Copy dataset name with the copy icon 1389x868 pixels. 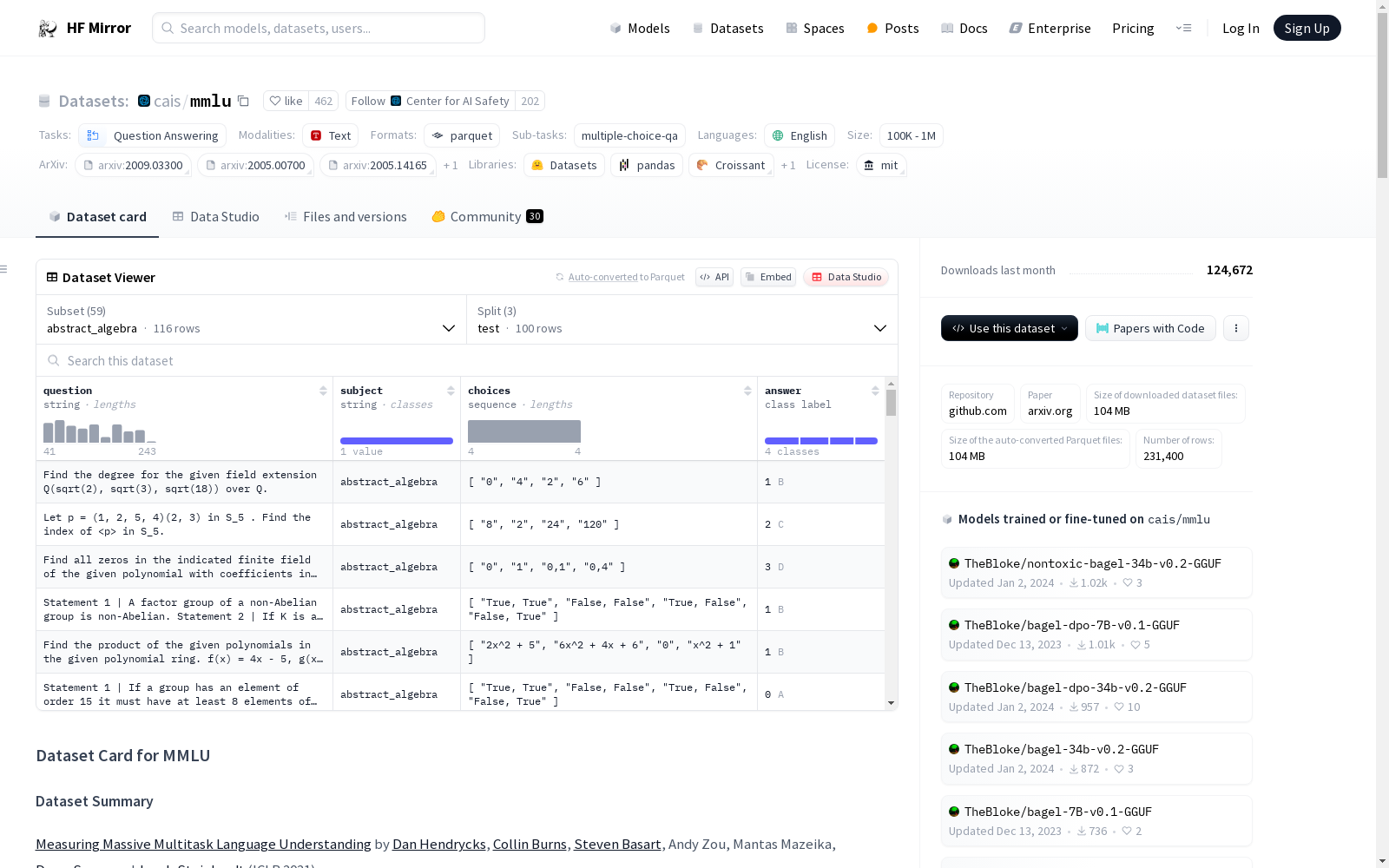[x=244, y=101]
